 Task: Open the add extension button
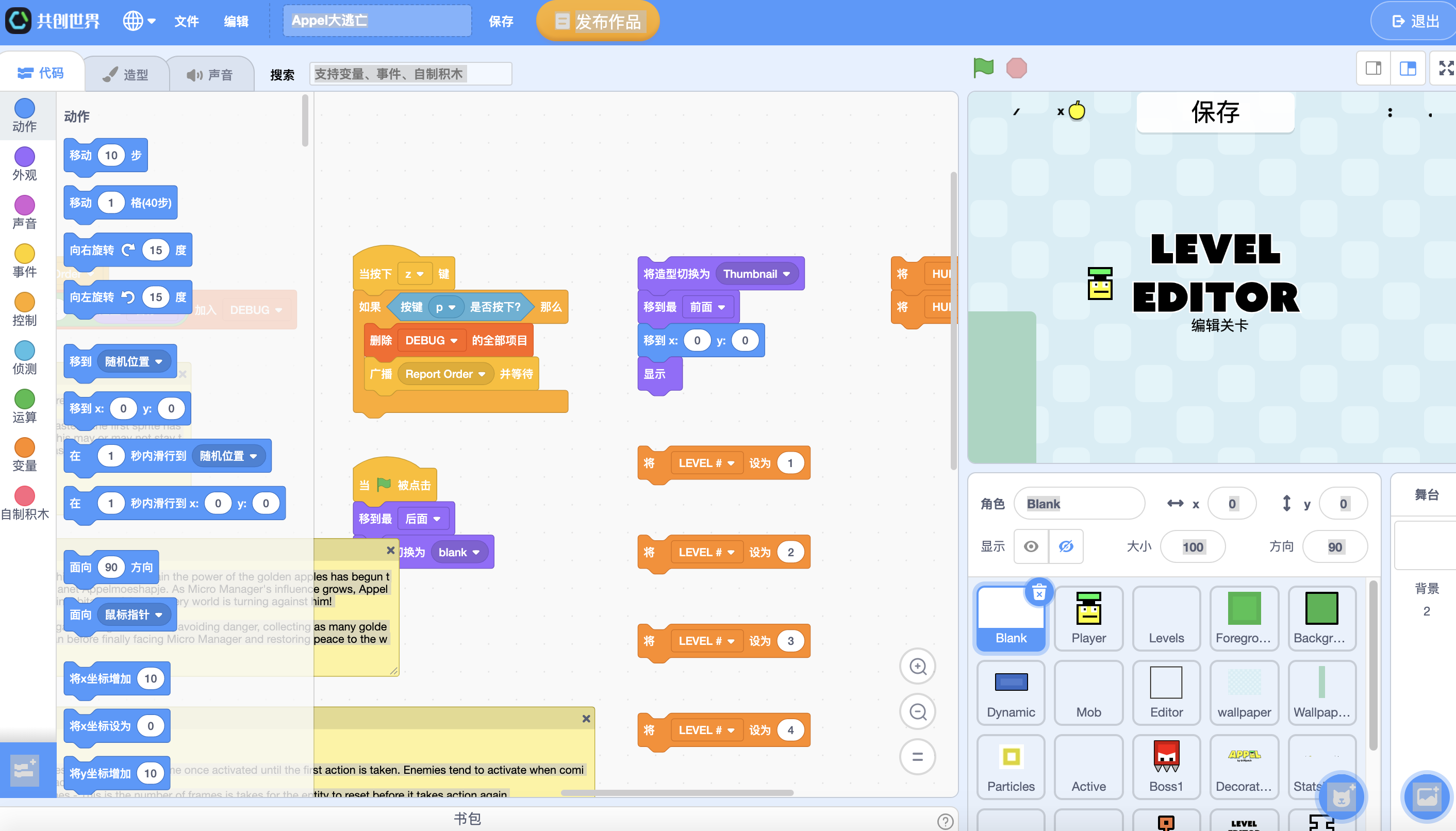pos(25,771)
